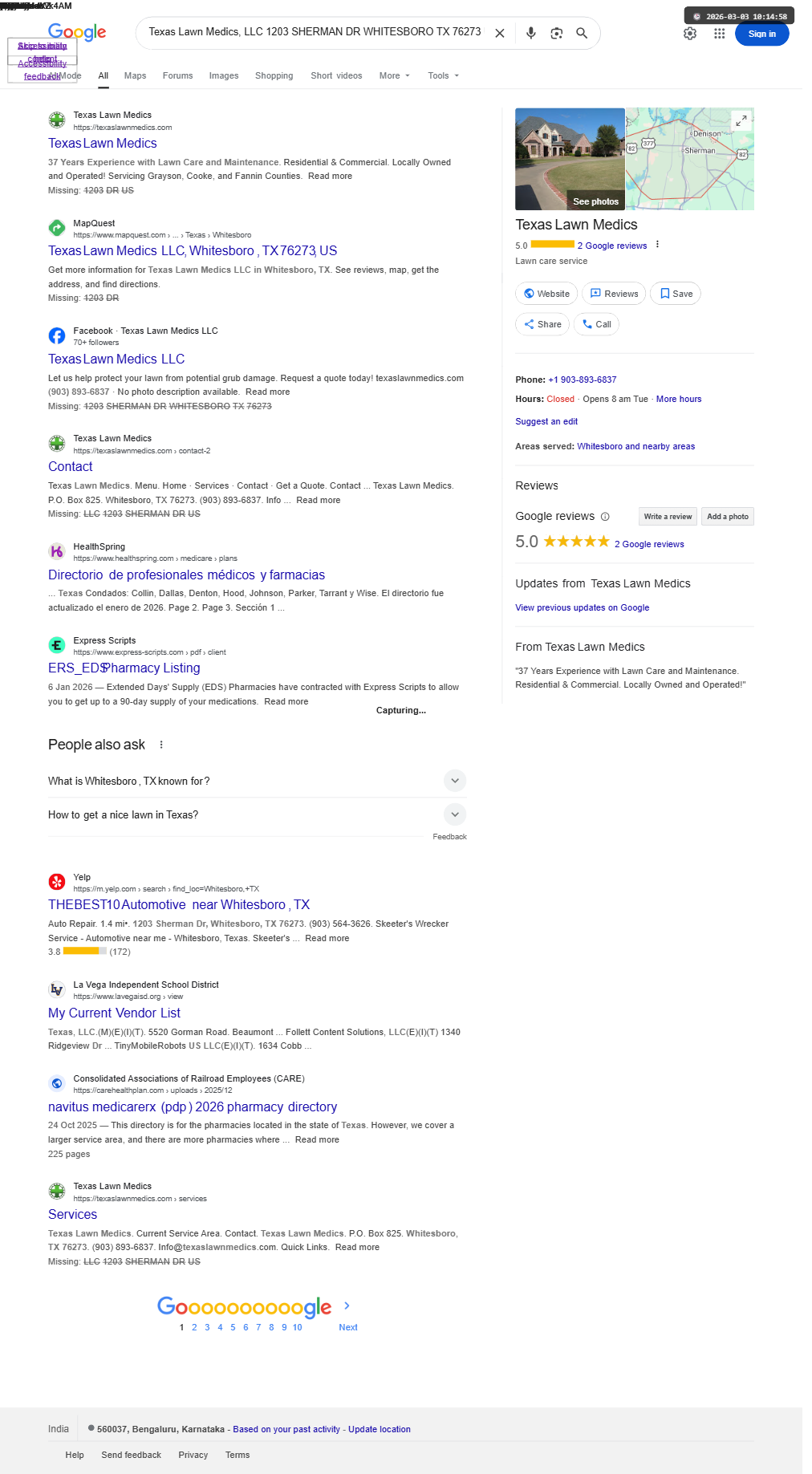Expand the map with fullscreen arrows icon
812x1474 pixels.
pos(741,120)
